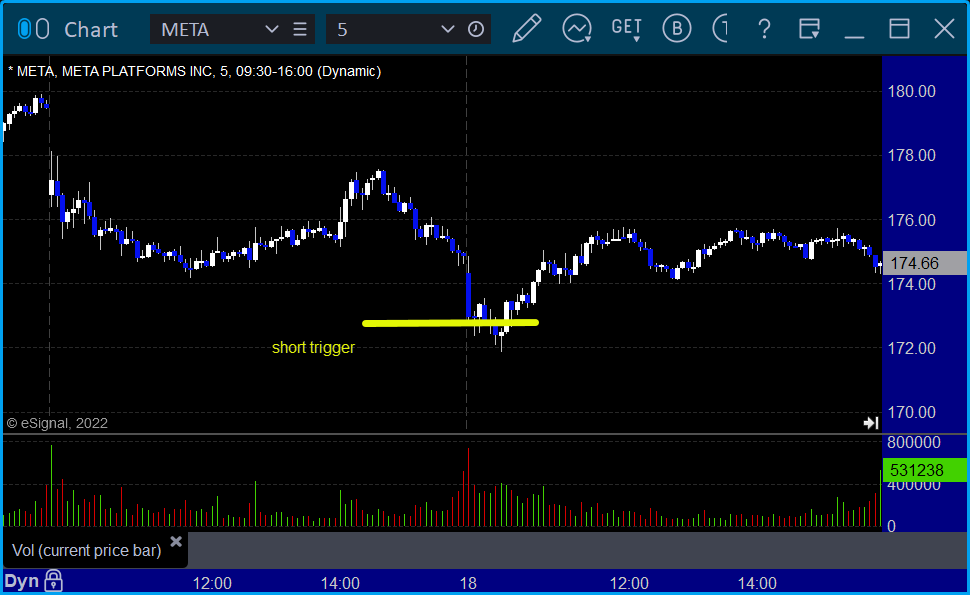Jump to latest bar arrow icon
Screen dimensions: 970x595
(871, 423)
